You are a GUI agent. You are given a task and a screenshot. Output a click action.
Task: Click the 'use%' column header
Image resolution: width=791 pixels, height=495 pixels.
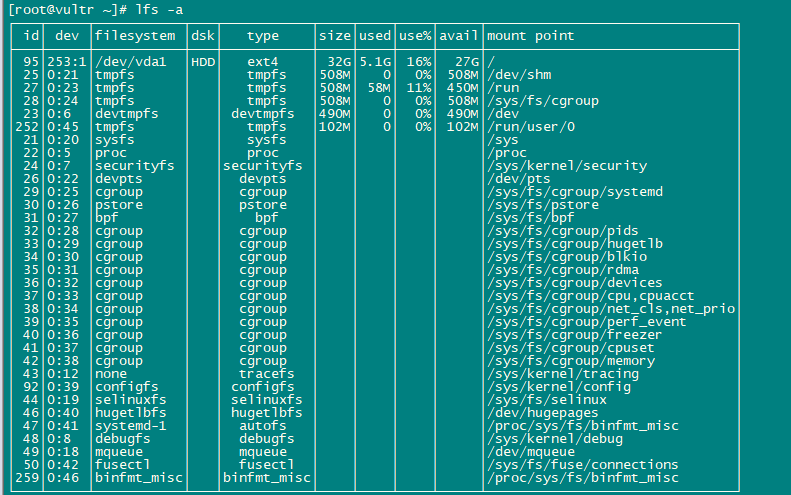[x=415, y=36]
